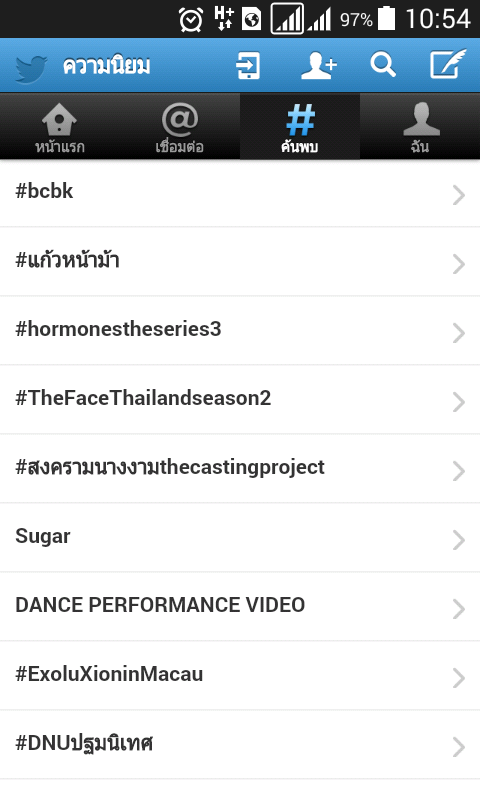The image size is (480, 800).
Task: Switch to the Connect (เชื่อมต่อ) @ tab
Action: point(180,127)
